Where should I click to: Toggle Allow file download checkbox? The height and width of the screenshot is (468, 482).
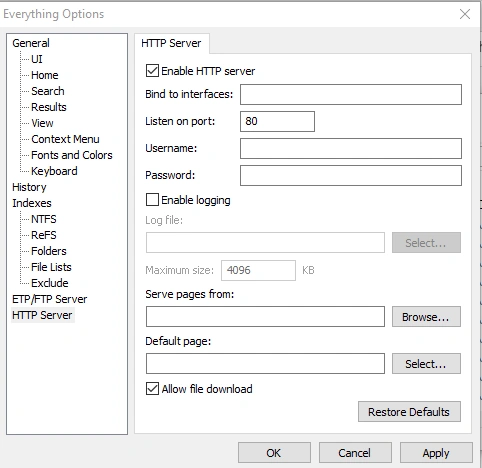[152, 389]
